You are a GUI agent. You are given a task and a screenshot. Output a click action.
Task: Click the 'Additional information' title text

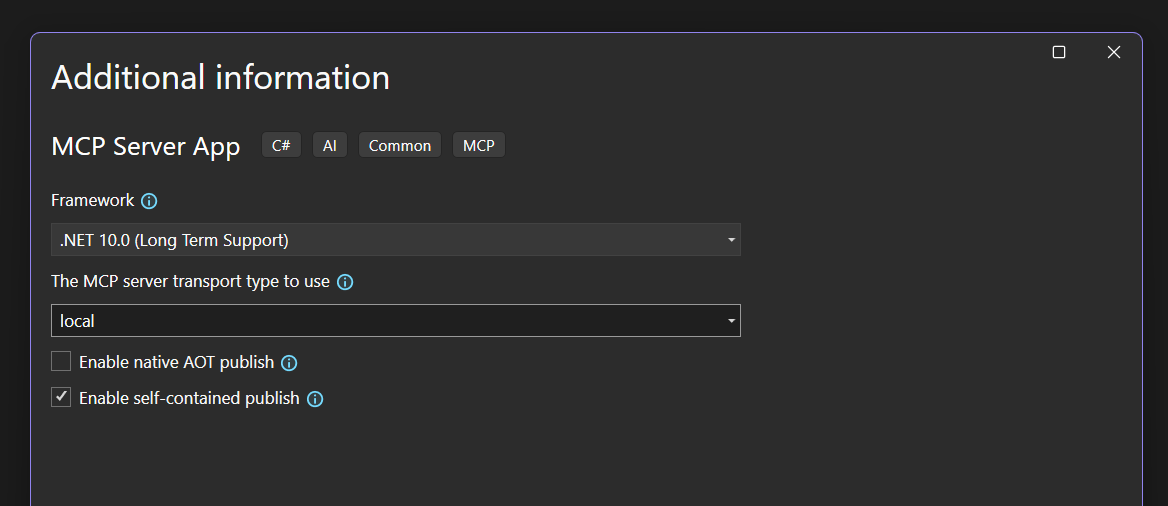220,78
